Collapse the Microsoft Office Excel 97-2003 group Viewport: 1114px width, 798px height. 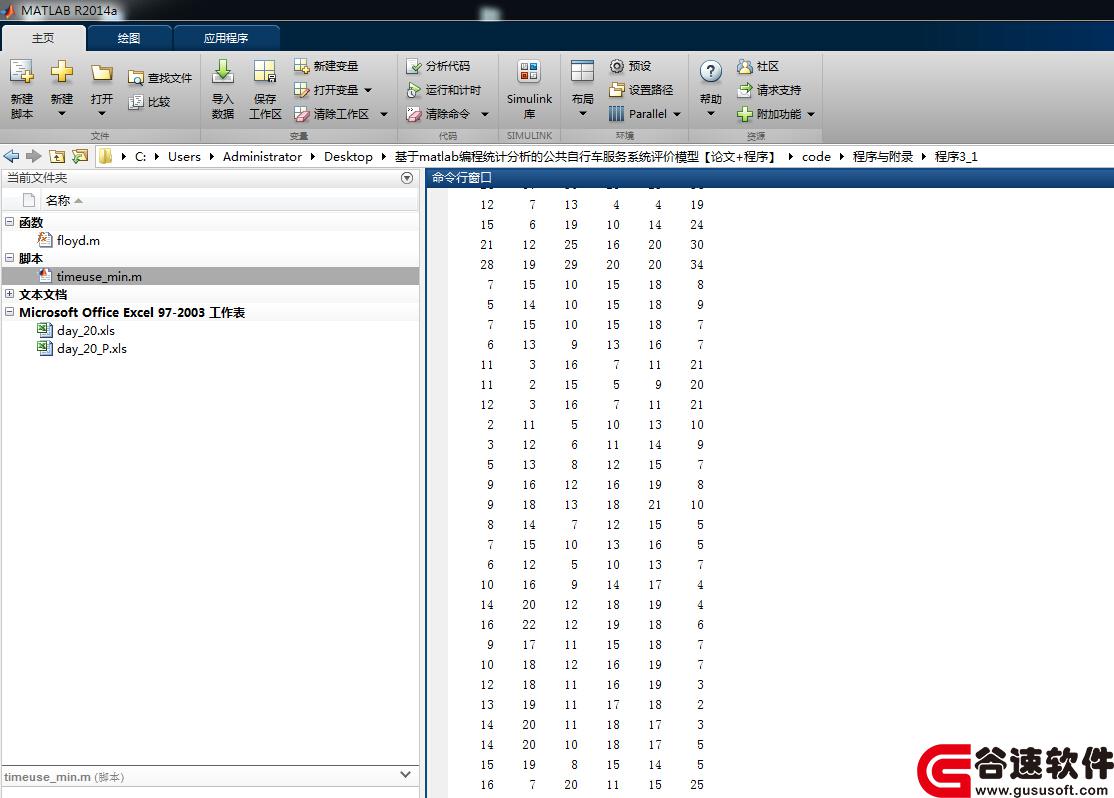(9, 312)
